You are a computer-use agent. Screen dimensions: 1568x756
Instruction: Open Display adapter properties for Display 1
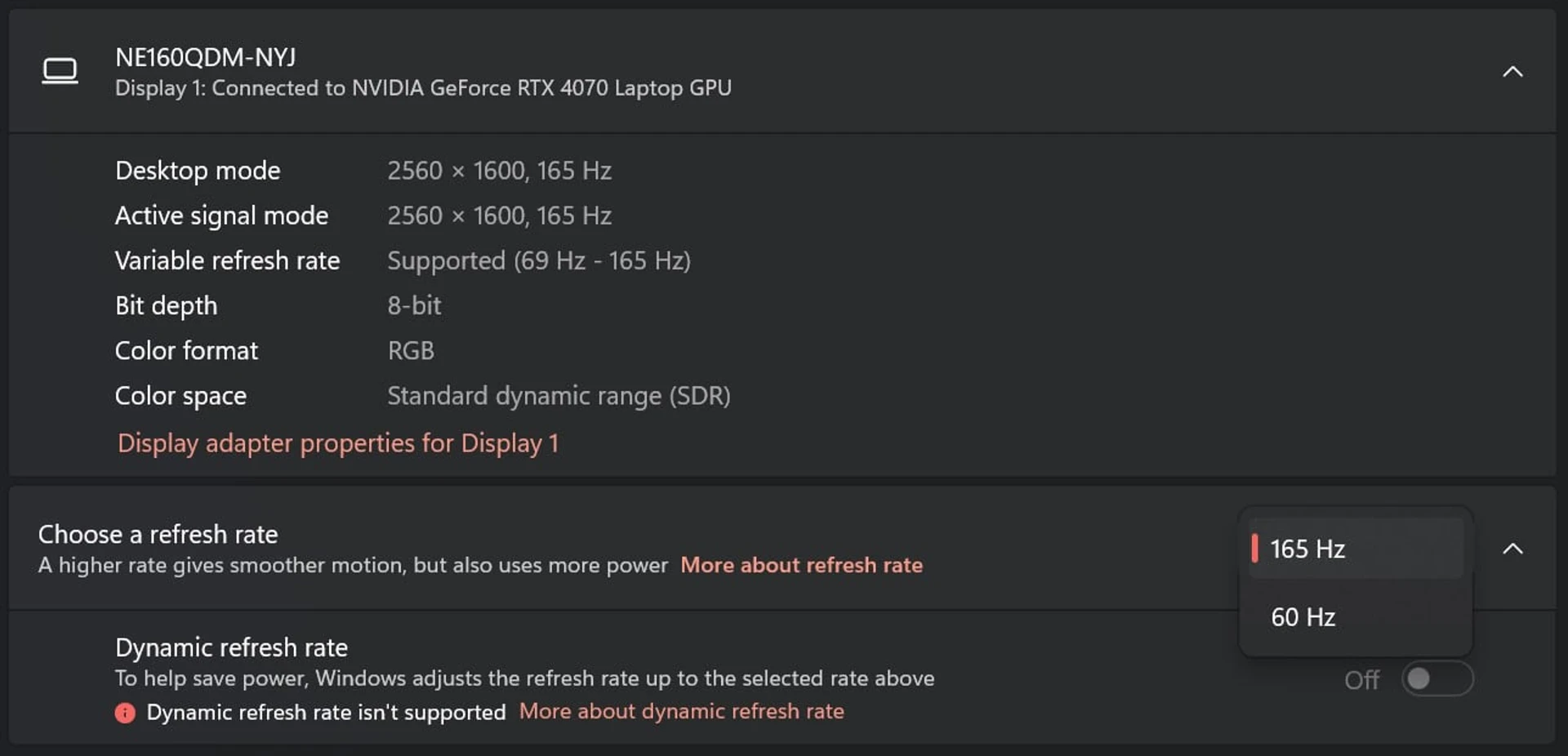click(x=337, y=443)
